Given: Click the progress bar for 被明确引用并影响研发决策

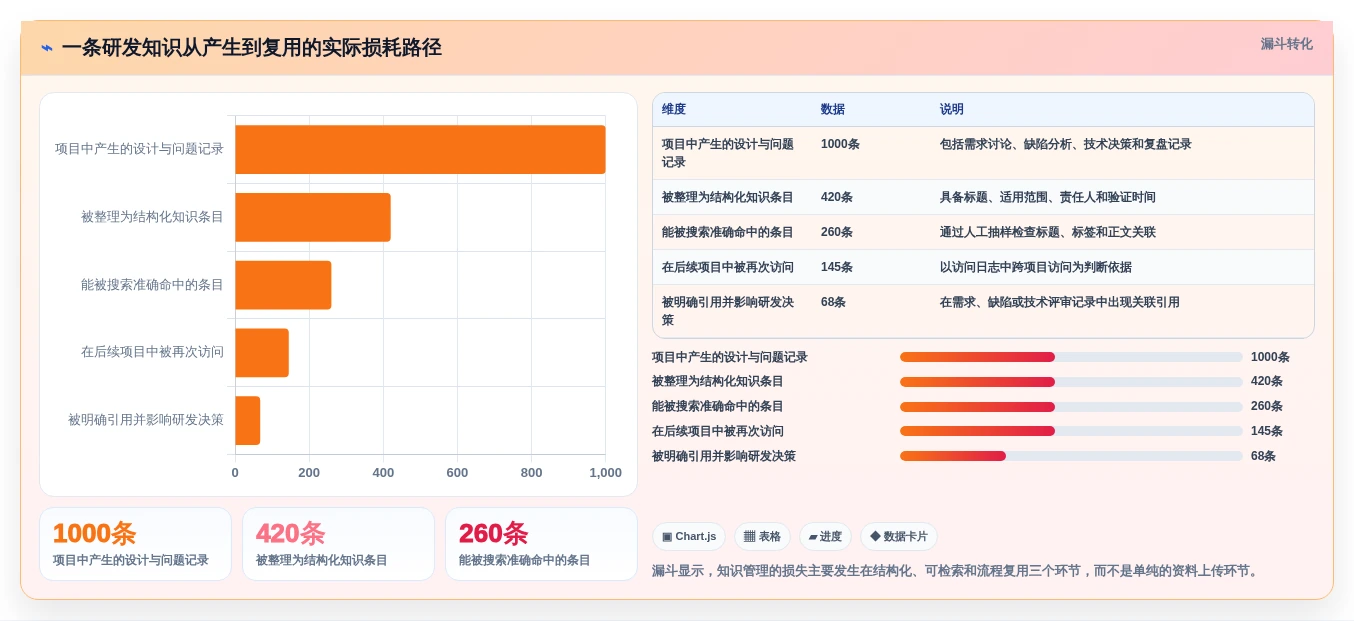Looking at the screenshot, I should tap(1071, 456).
